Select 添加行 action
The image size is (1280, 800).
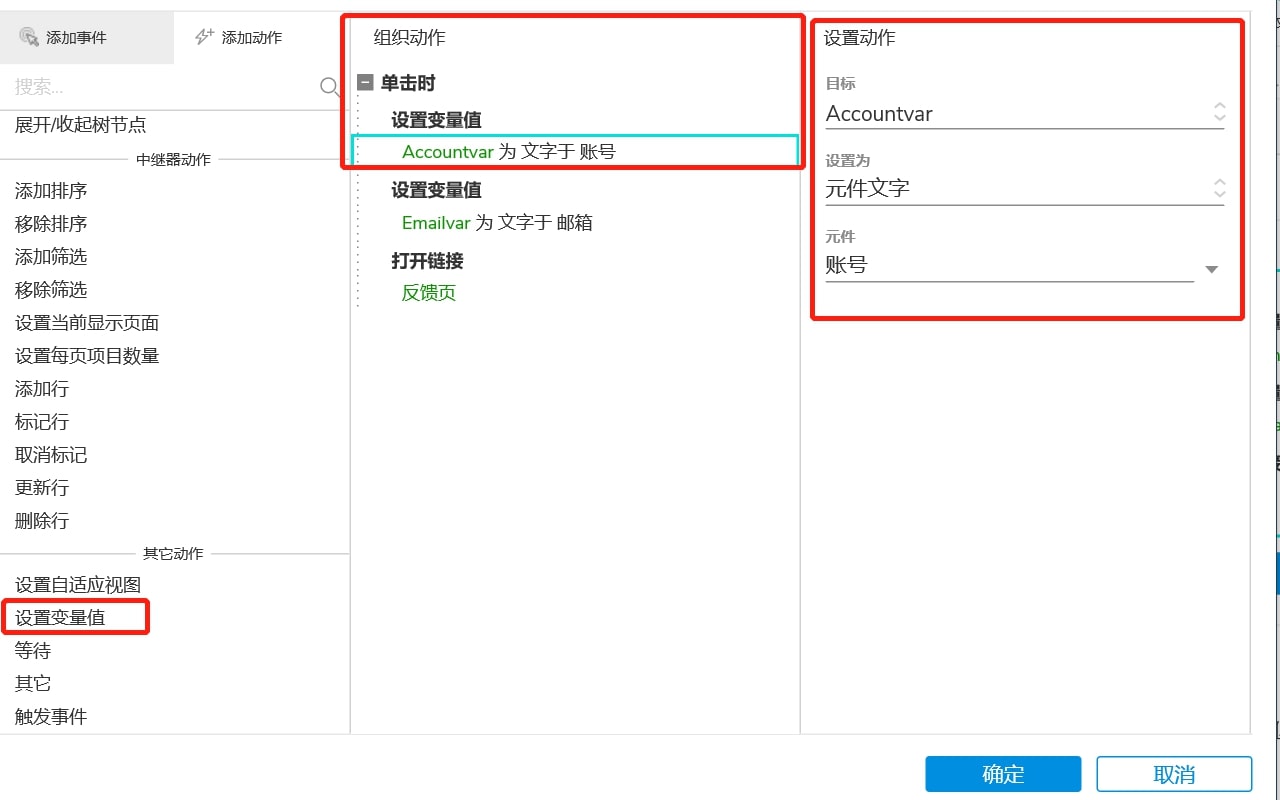(42, 389)
